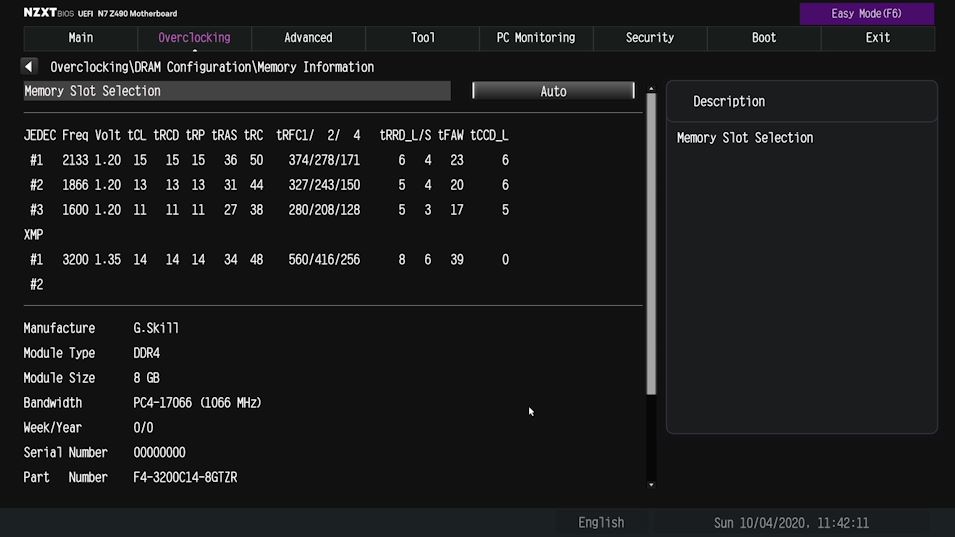Click the tRFC value 327/243/150
The image size is (955, 537).
(x=324, y=185)
